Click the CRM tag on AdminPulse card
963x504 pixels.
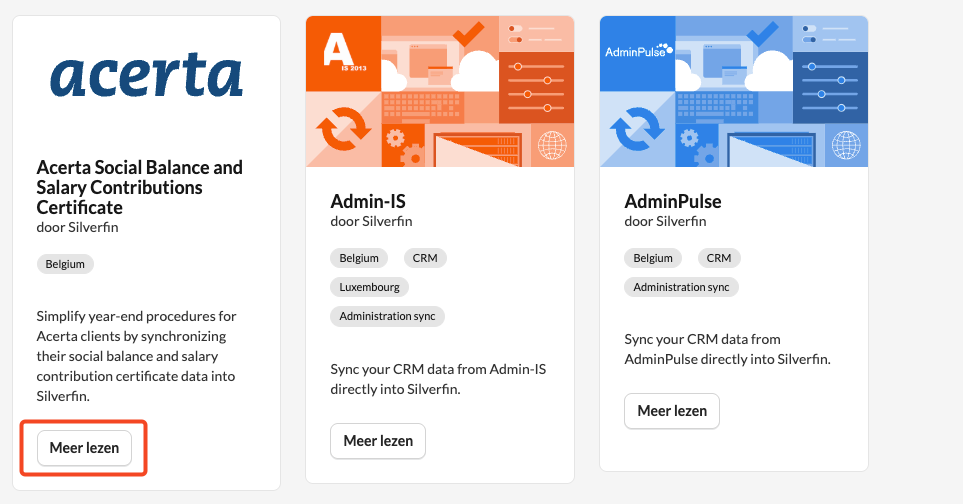[x=719, y=258]
